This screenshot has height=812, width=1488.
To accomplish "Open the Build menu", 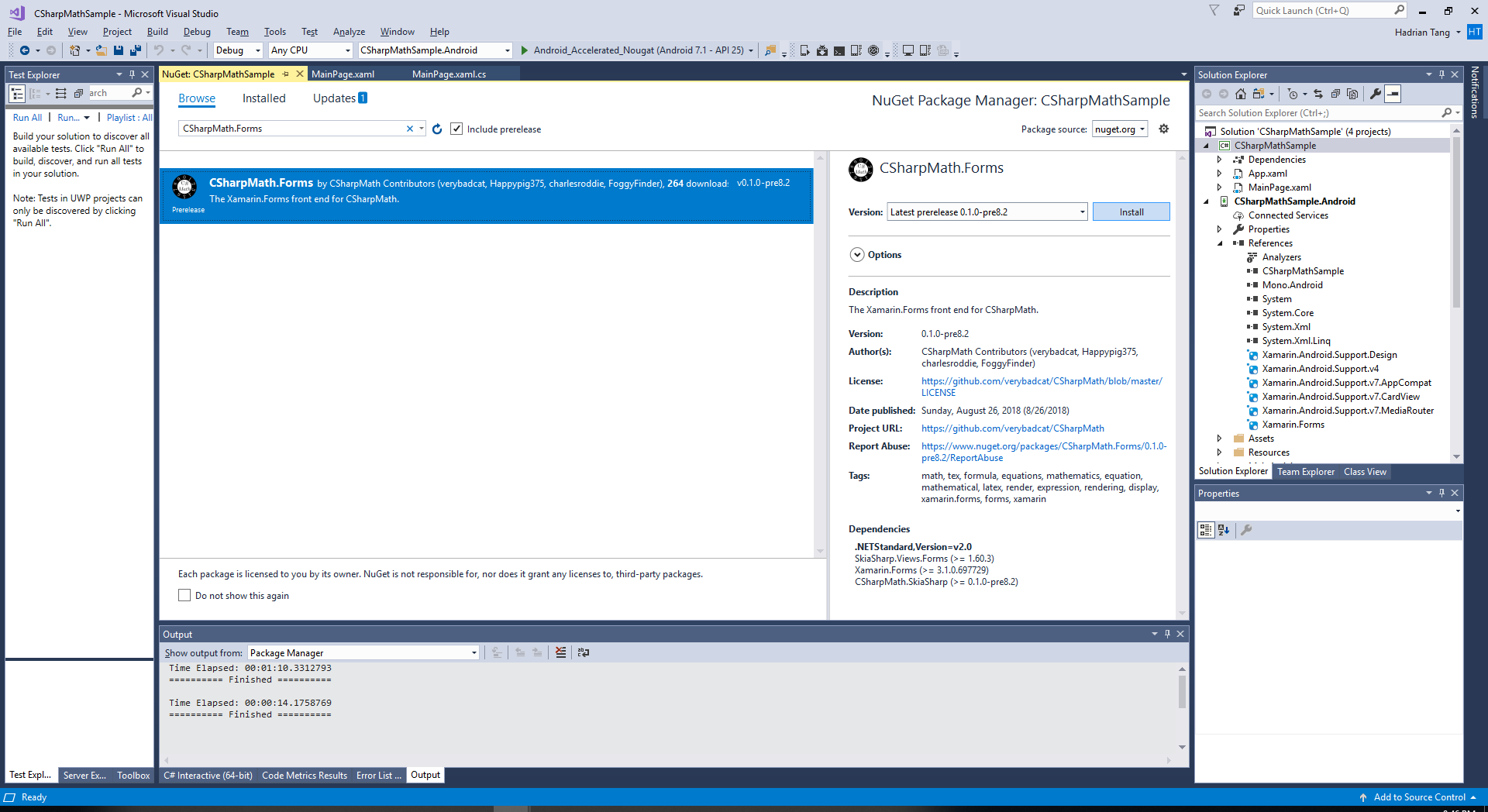I will click(x=157, y=32).
